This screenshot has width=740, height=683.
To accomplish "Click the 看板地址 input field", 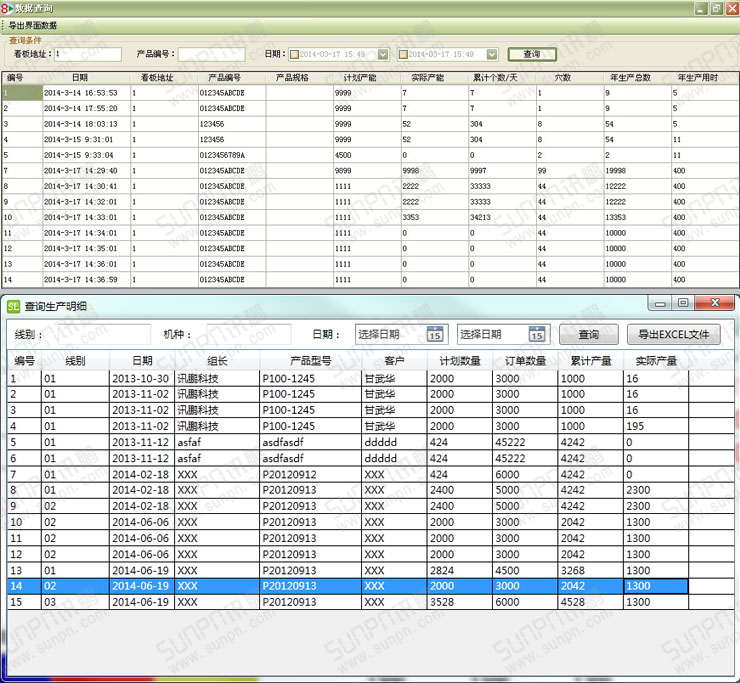I will 88,54.
